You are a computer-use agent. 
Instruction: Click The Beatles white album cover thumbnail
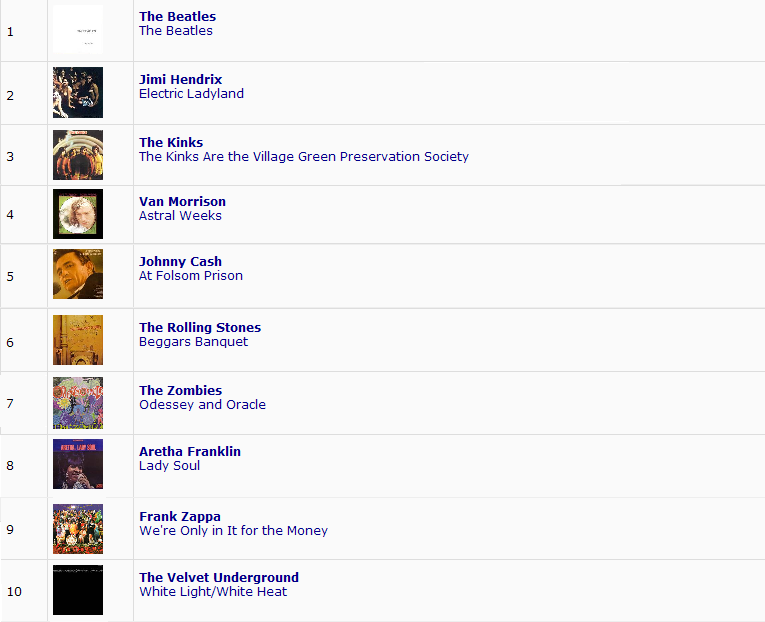pyautogui.click(x=78, y=29)
